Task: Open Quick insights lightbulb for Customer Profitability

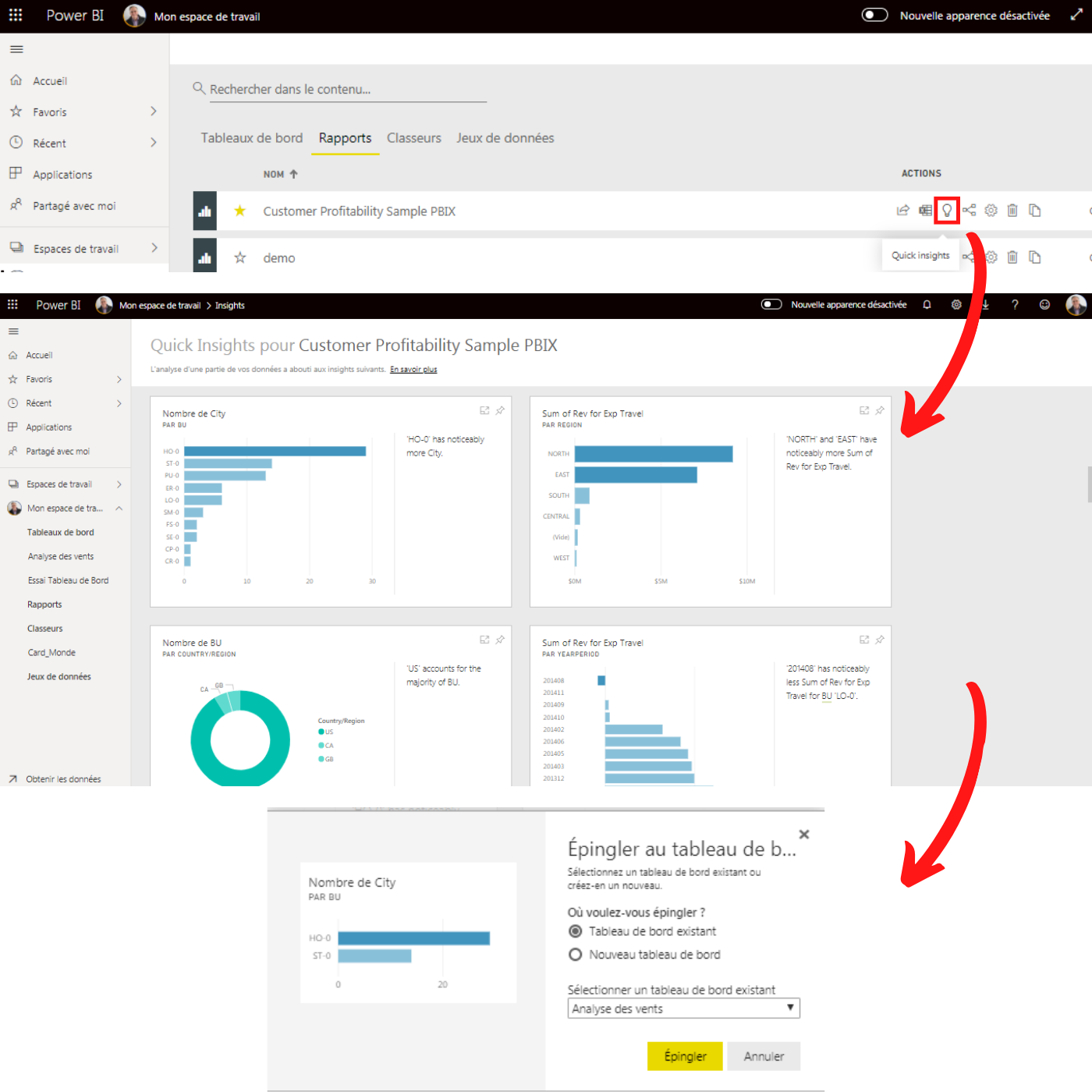Action: coord(947,211)
